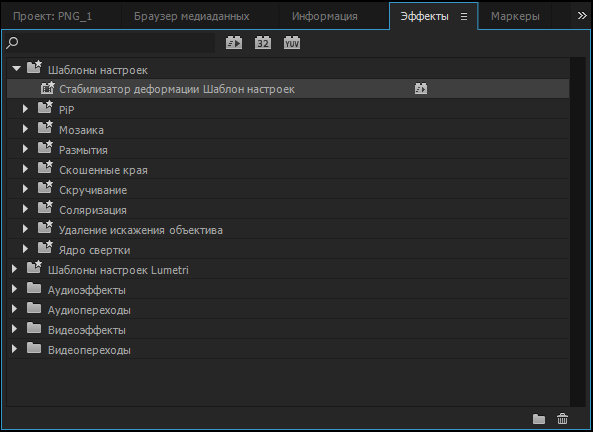
Task: Click the Скошенные края folder icon
Action: [45, 168]
